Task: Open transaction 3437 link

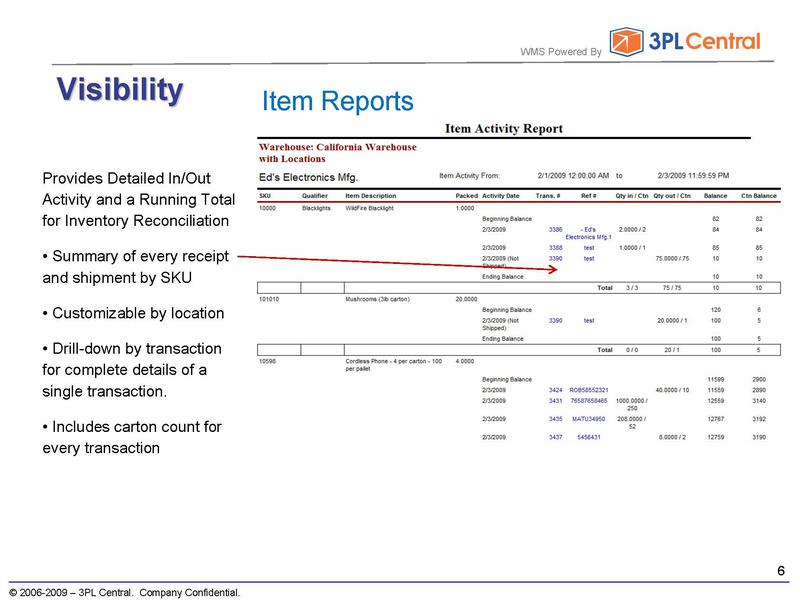Action: [555, 437]
